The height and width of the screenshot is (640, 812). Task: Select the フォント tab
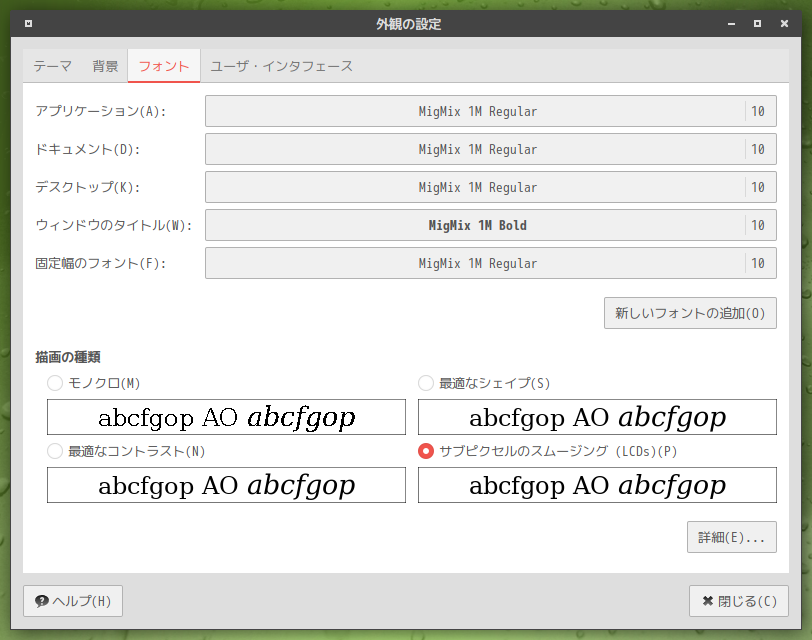(x=164, y=66)
